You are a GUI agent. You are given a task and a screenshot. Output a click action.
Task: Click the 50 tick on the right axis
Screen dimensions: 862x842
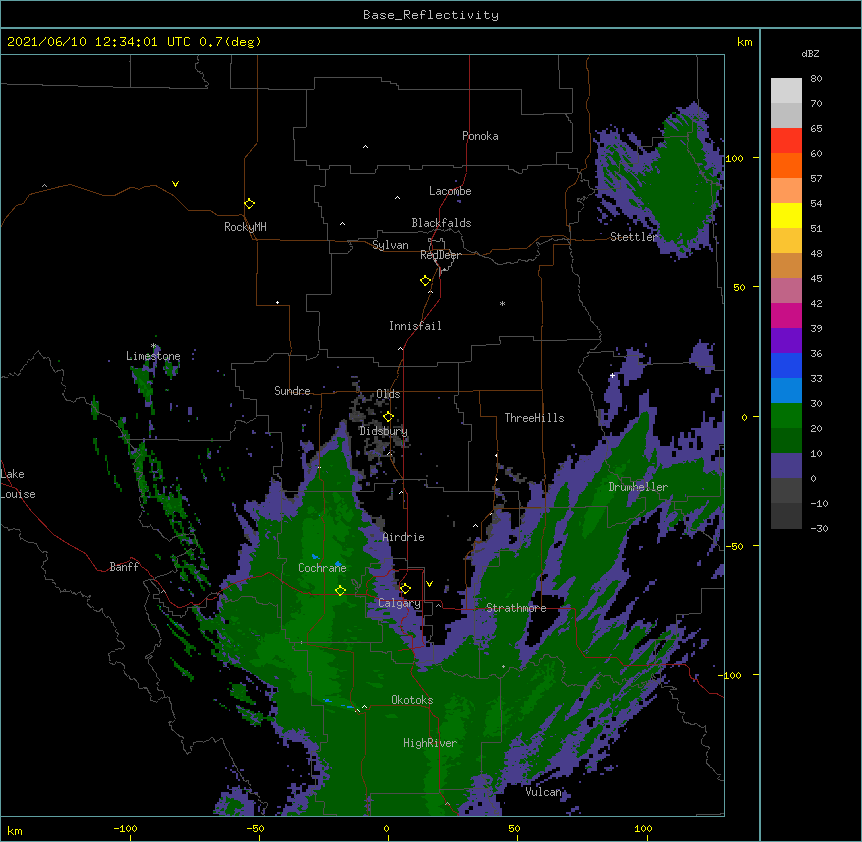pos(739,287)
